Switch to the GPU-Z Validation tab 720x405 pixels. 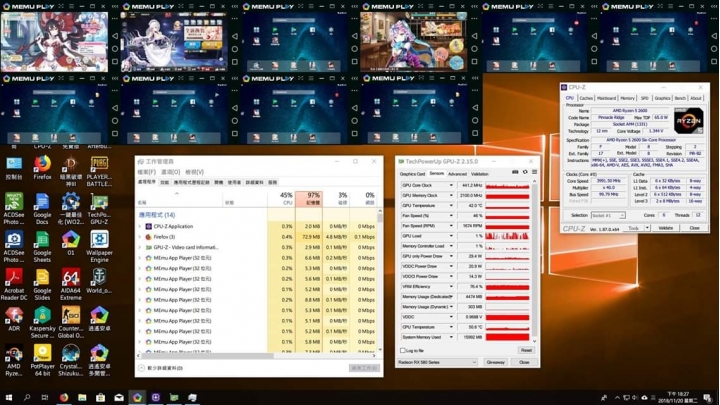[x=480, y=174]
